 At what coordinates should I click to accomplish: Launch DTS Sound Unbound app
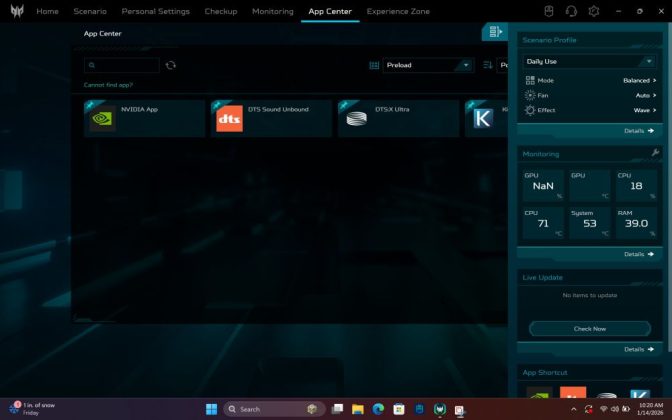coord(271,118)
